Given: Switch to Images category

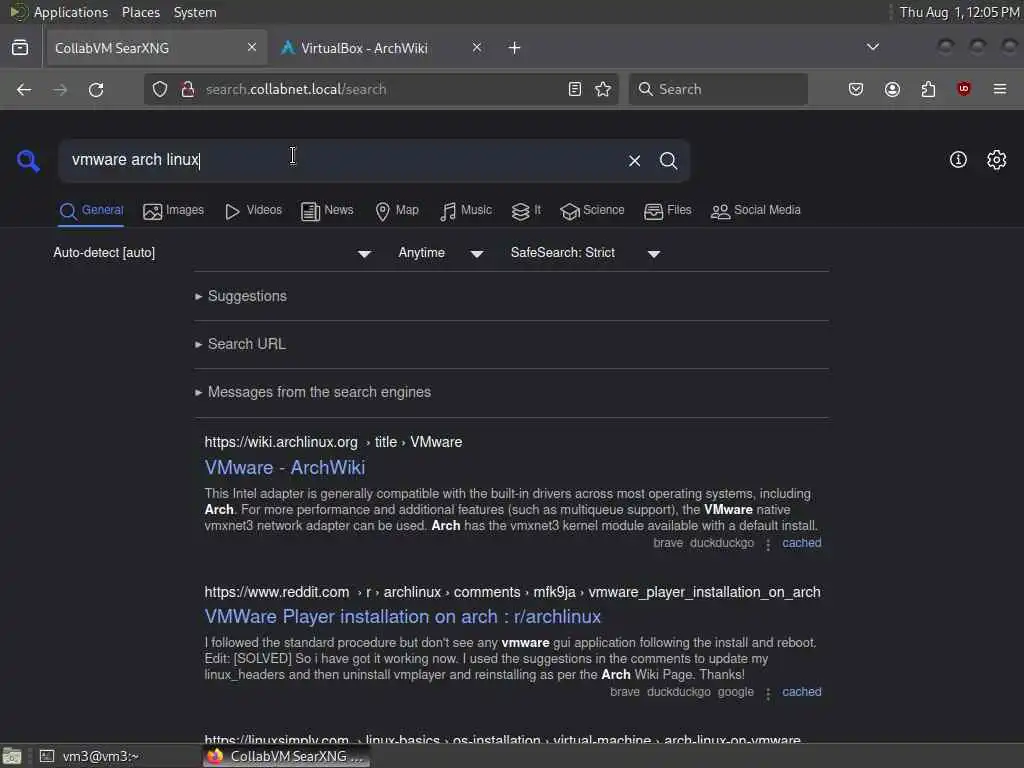Looking at the screenshot, I should (x=173, y=210).
